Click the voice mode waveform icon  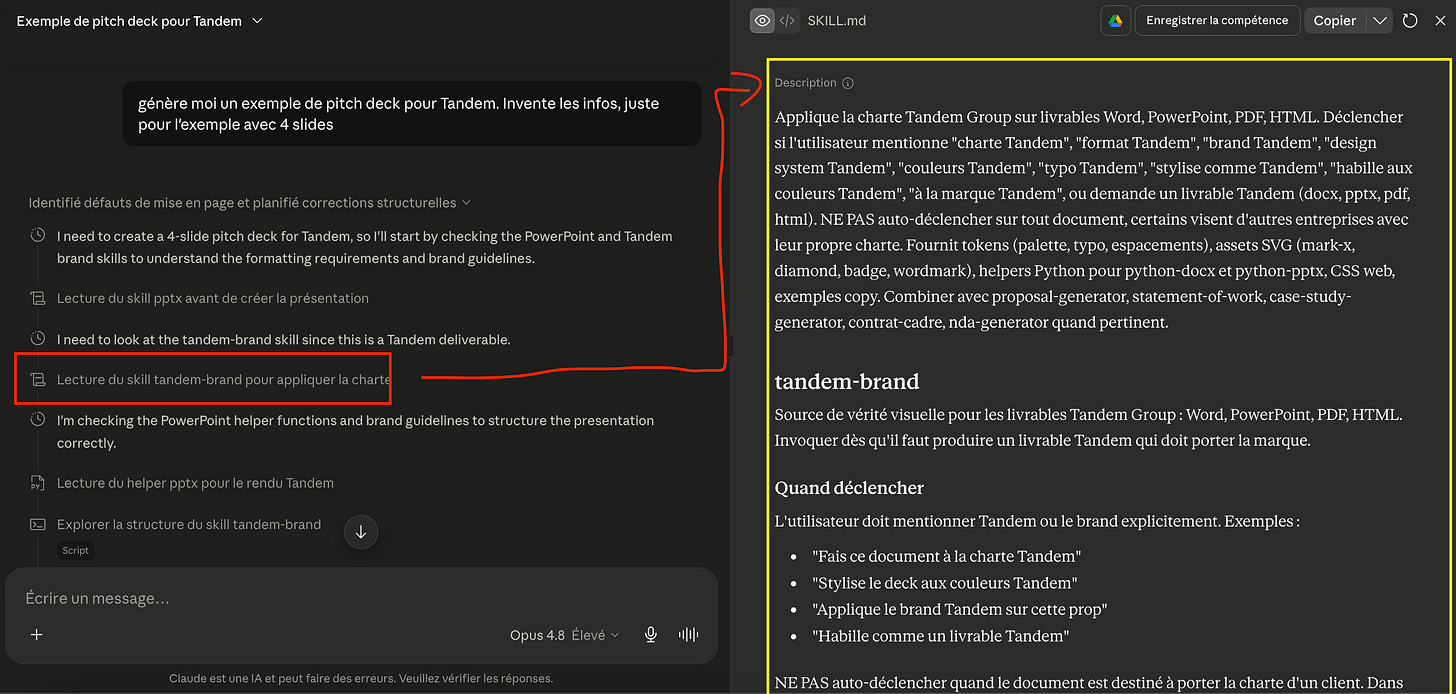tap(688, 634)
